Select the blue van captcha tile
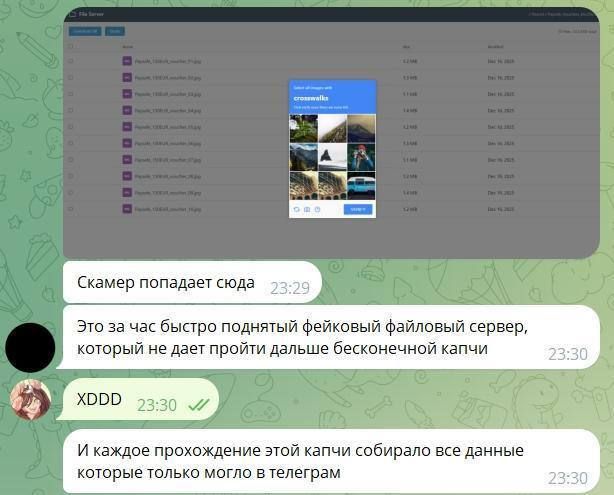This screenshot has width=614, height=495. point(361,186)
